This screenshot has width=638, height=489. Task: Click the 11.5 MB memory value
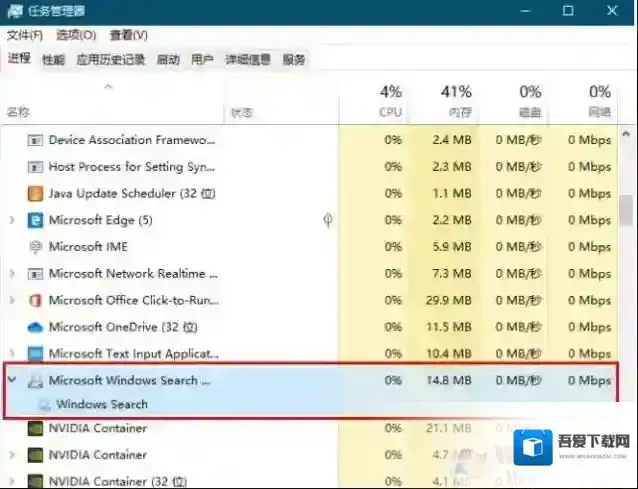pyautogui.click(x=448, y=327)
